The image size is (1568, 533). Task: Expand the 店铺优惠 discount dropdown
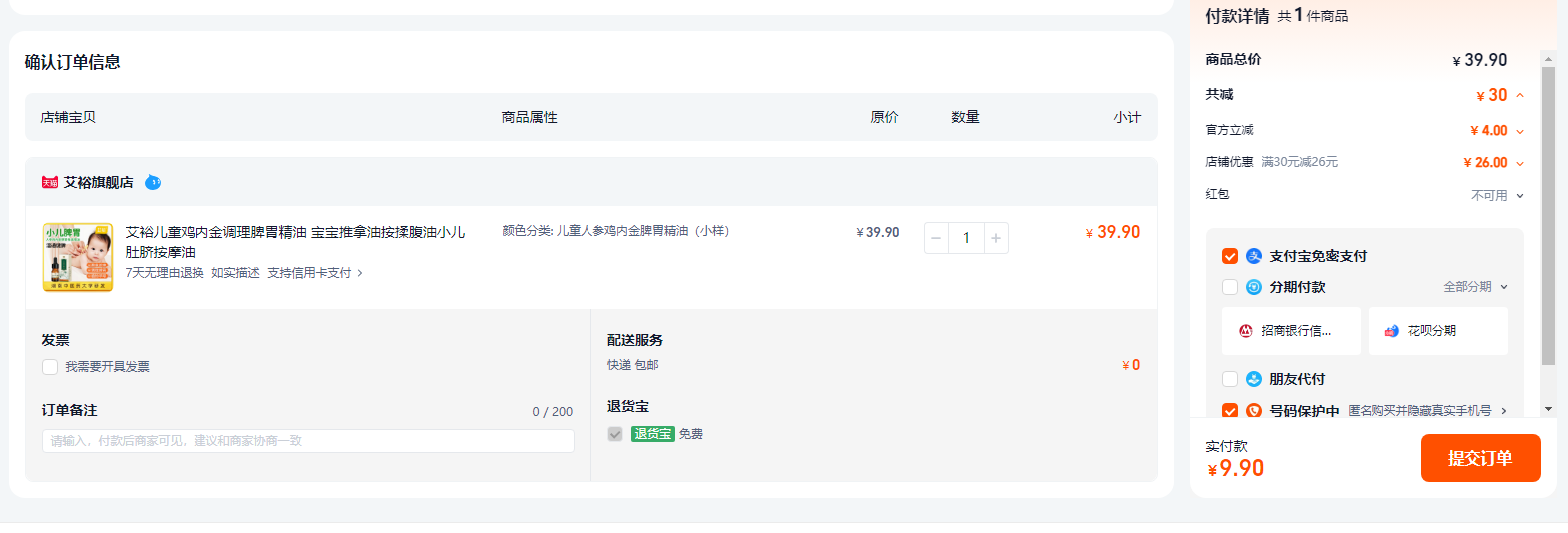[x=1520, y=163]
